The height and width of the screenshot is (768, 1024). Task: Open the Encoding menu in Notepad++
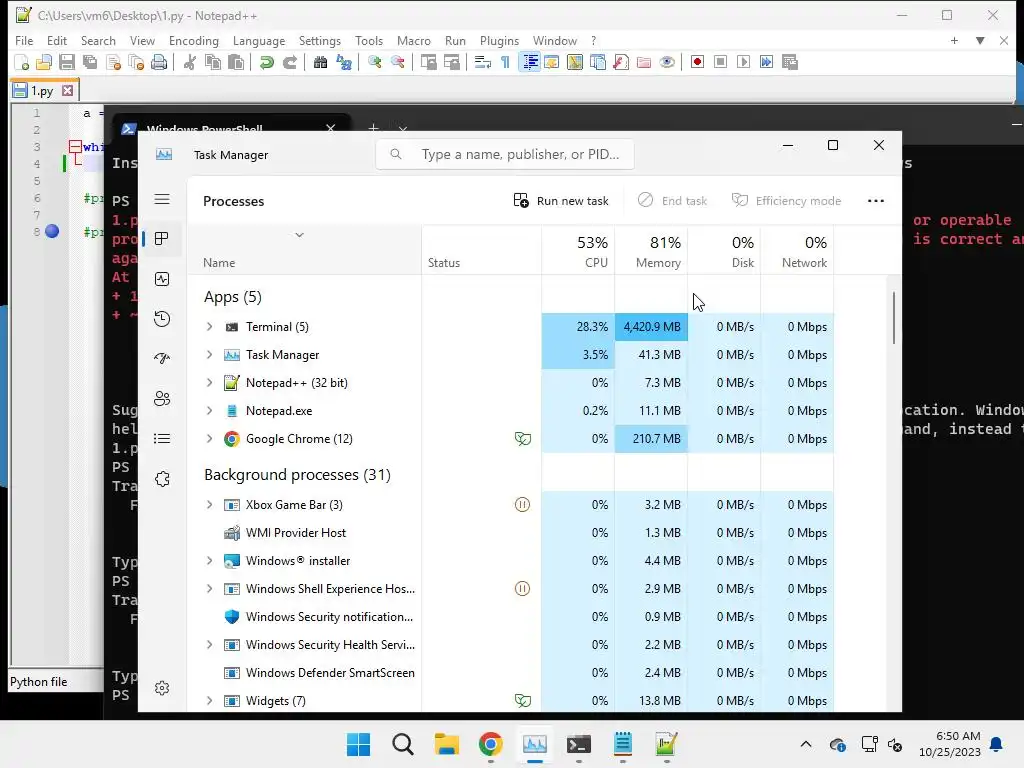(193, 40)
